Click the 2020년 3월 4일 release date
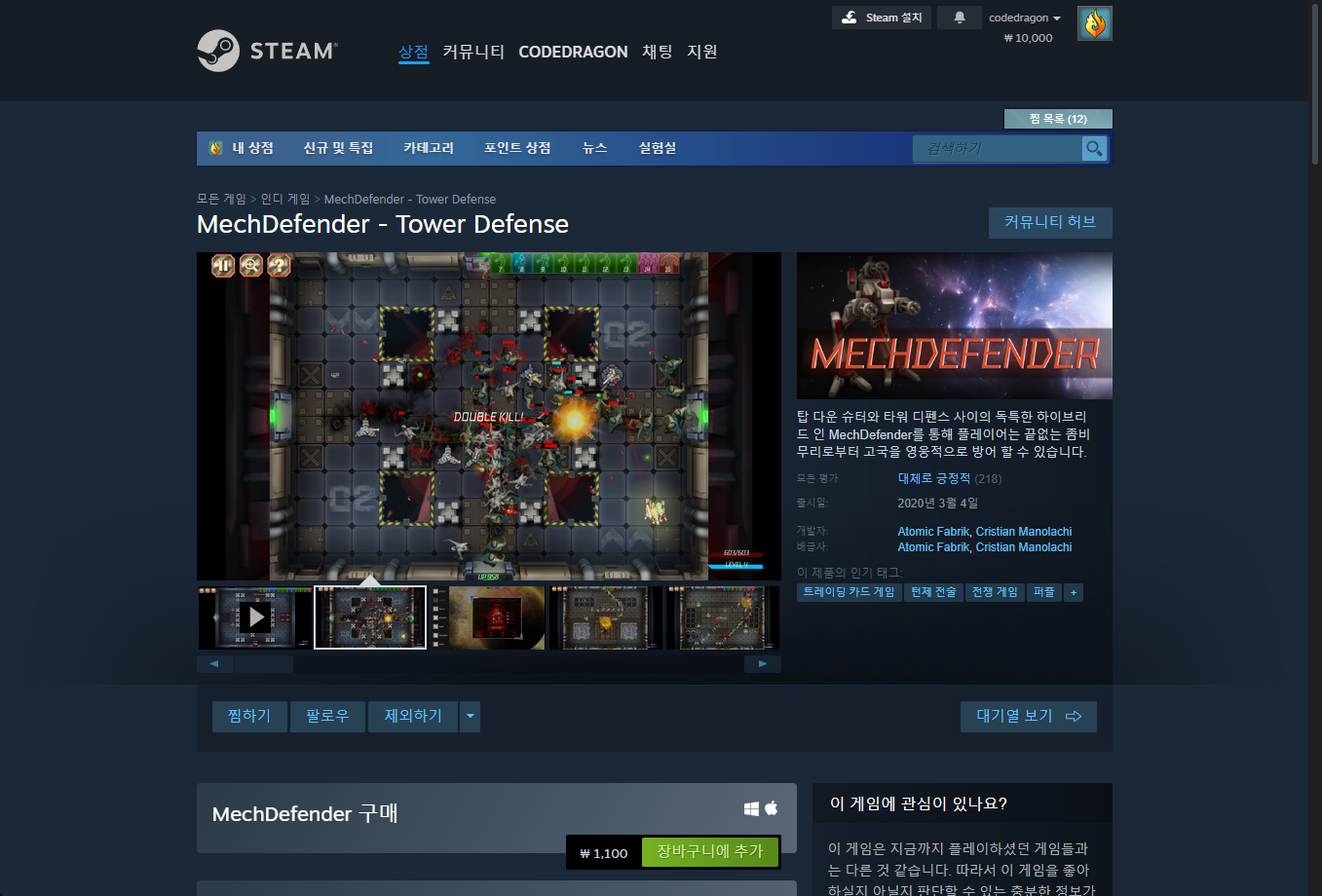 [937, 504]
